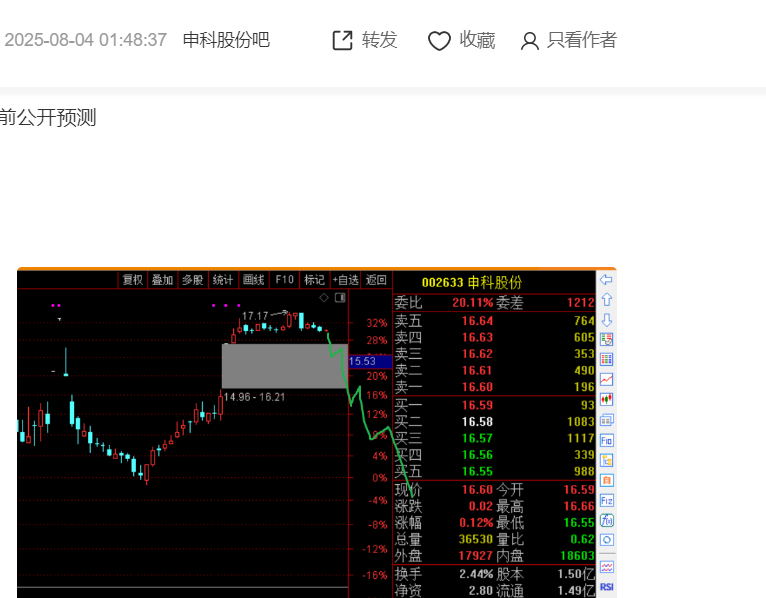Image resolution: width=766 pixels, height=598 pixels.
Task: Click +自选 to add to watchlist
Action: tap(345, 280)
